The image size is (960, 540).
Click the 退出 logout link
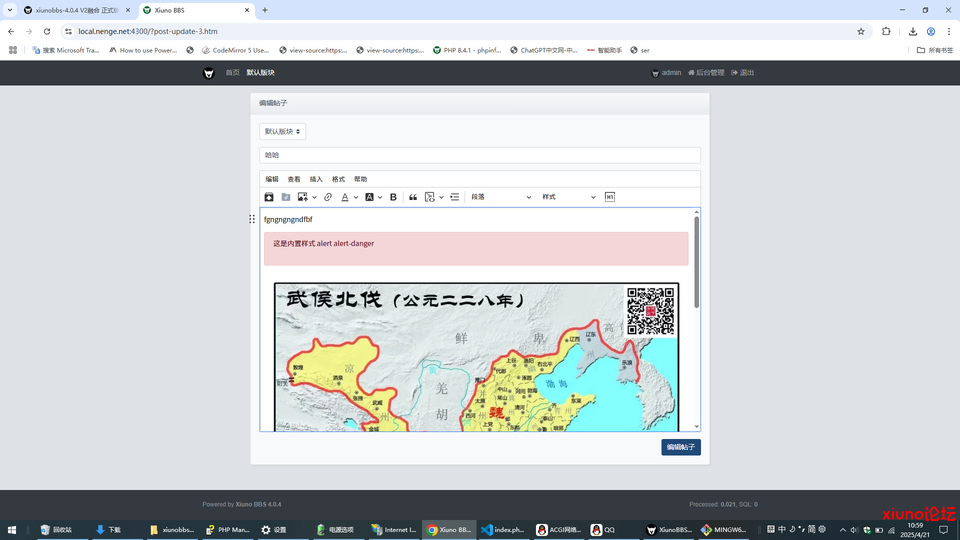(743, 72)
